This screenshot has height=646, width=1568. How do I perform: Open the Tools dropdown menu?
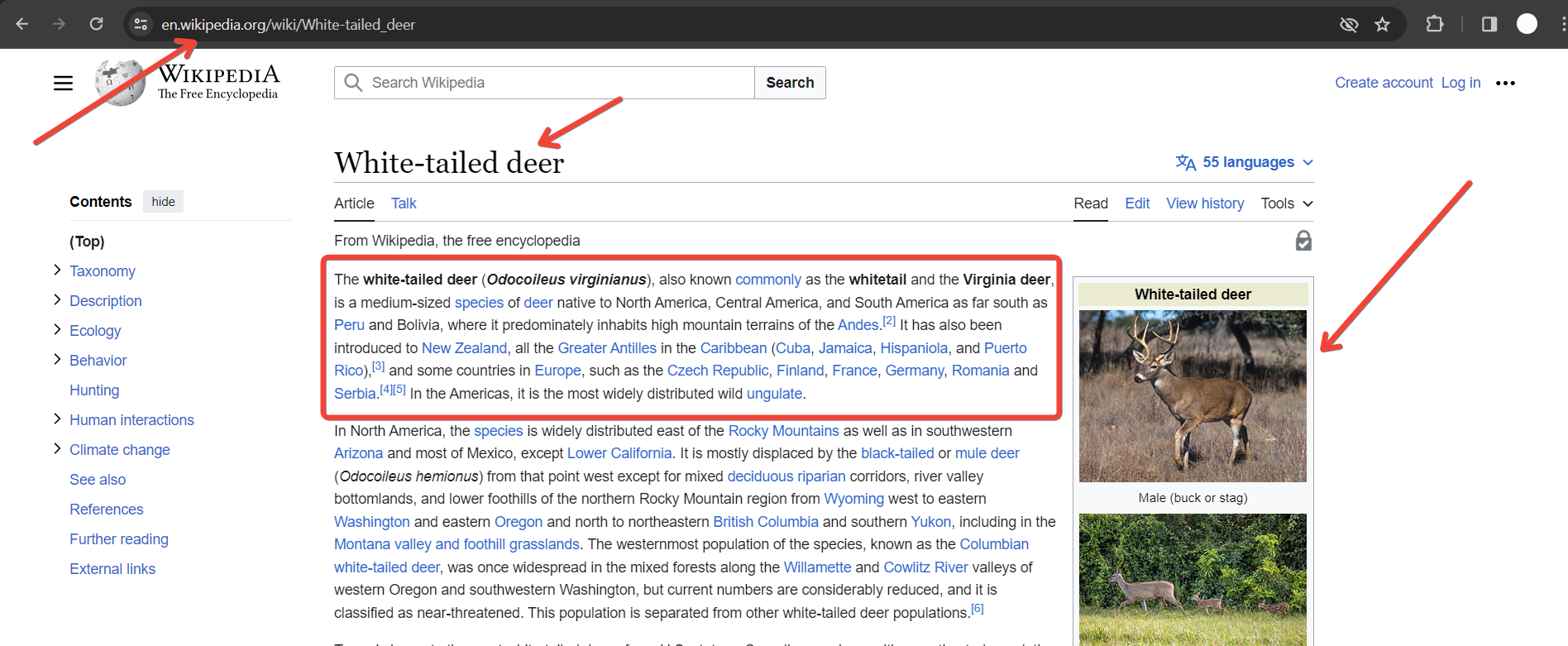coord(1287,203)
